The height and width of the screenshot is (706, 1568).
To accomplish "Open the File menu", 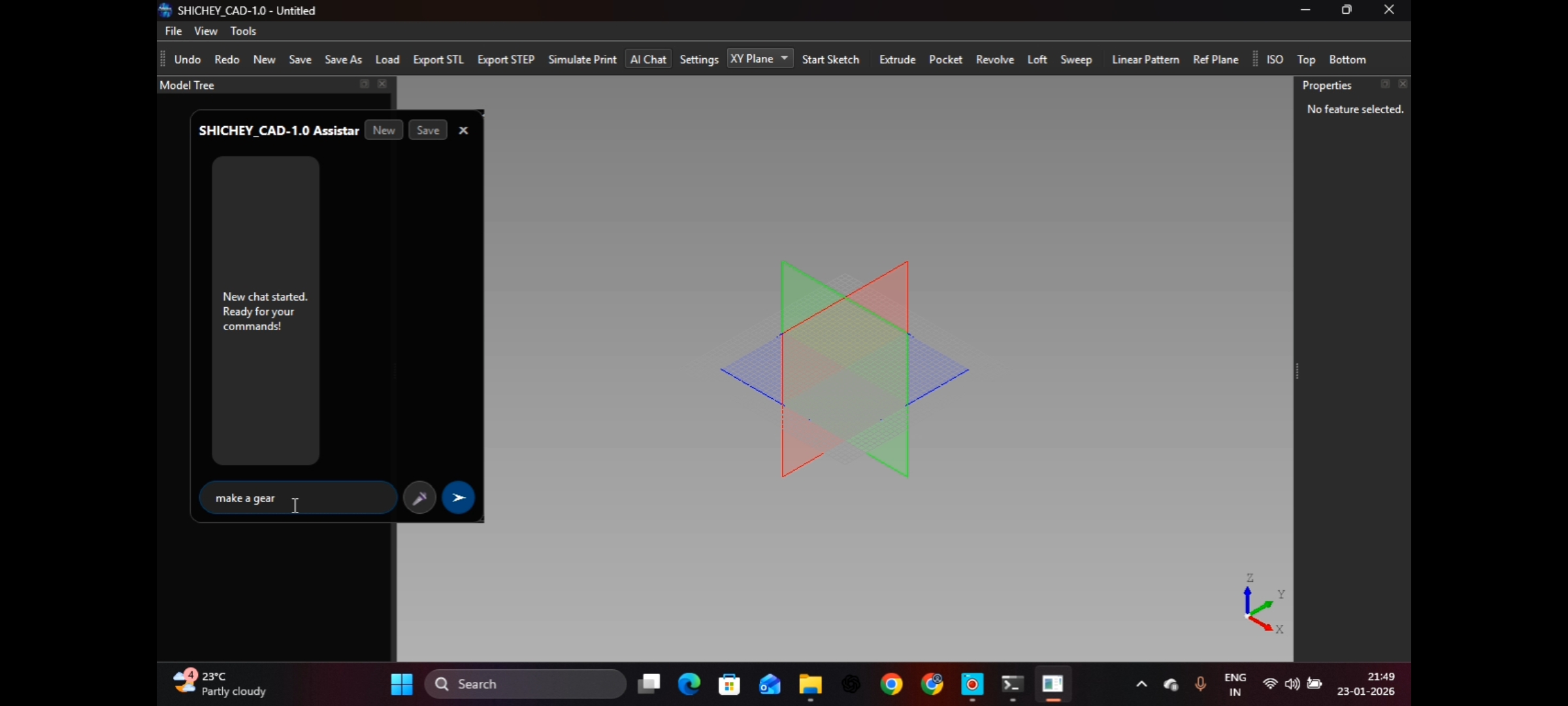I will [173, 31].
